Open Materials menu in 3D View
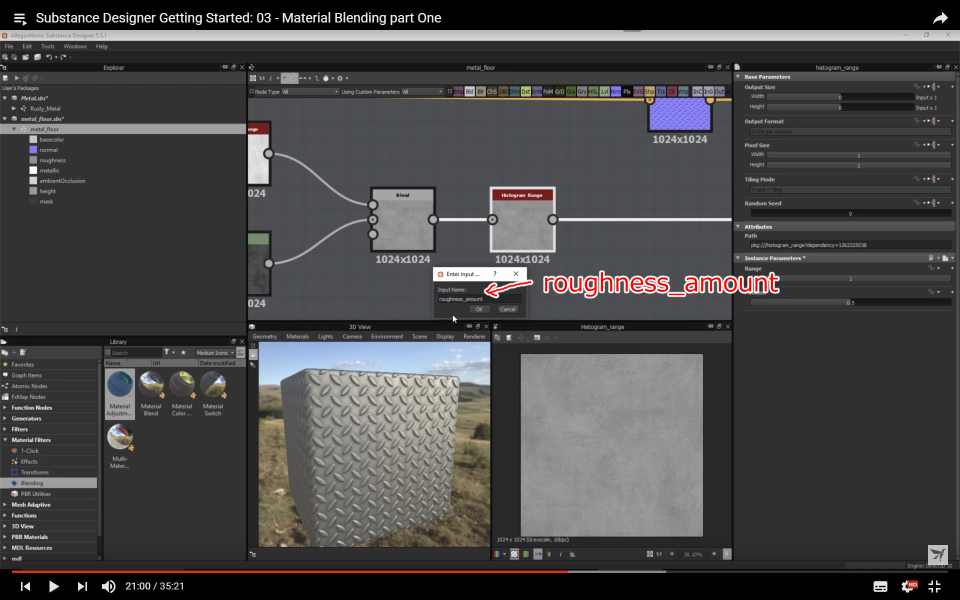 (298, 337)
